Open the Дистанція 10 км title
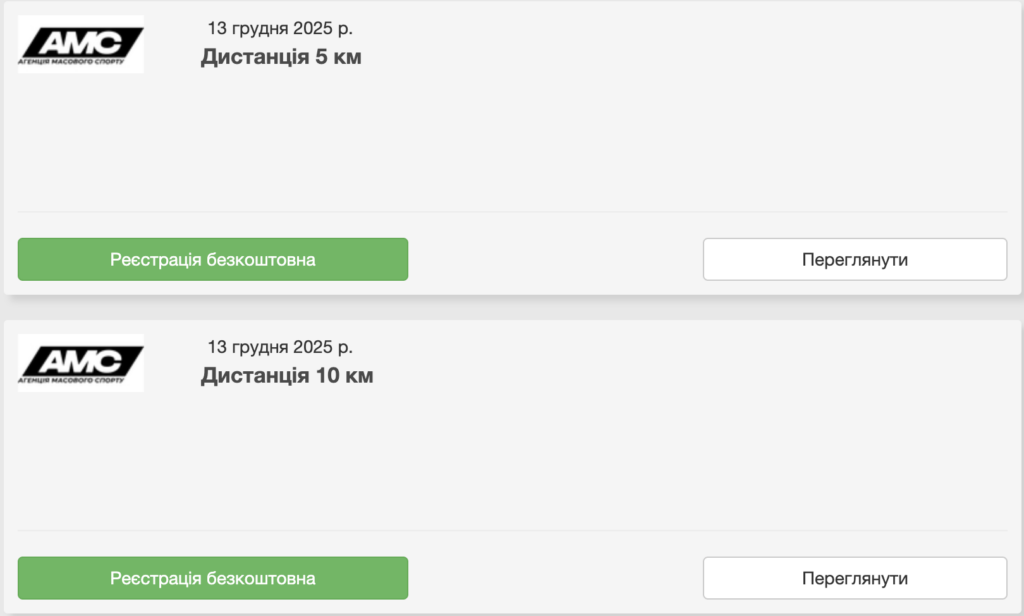This screenshot has height=616, width=1024. [x=287, y=376]
